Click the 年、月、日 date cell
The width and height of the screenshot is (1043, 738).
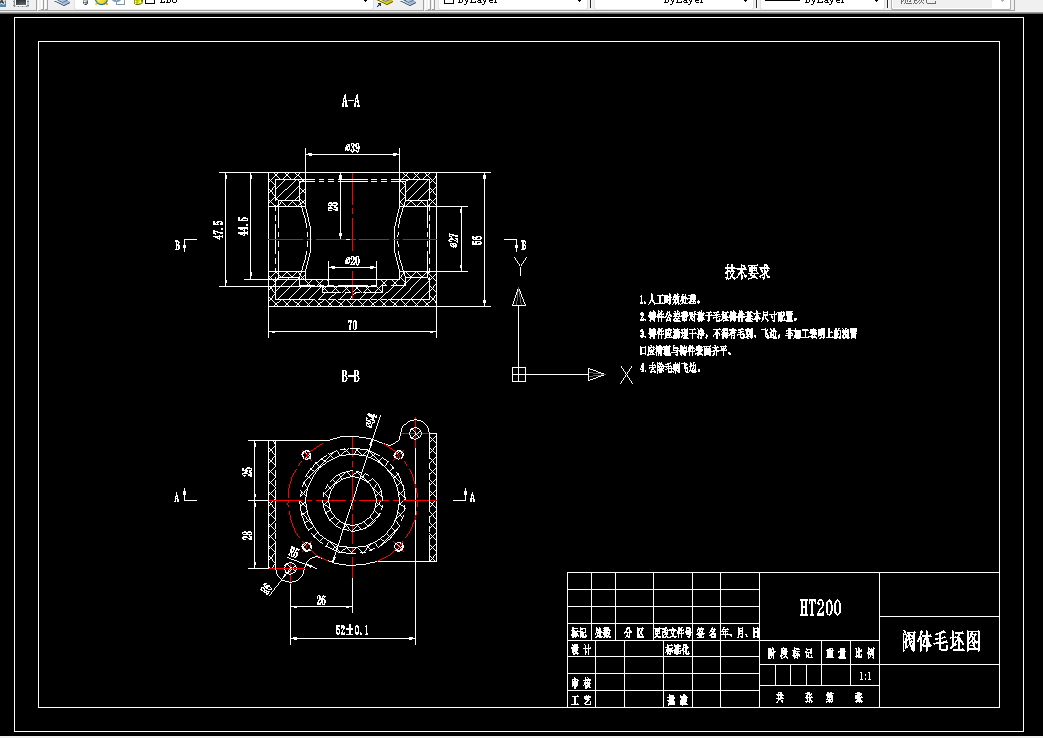pos(740,632)
